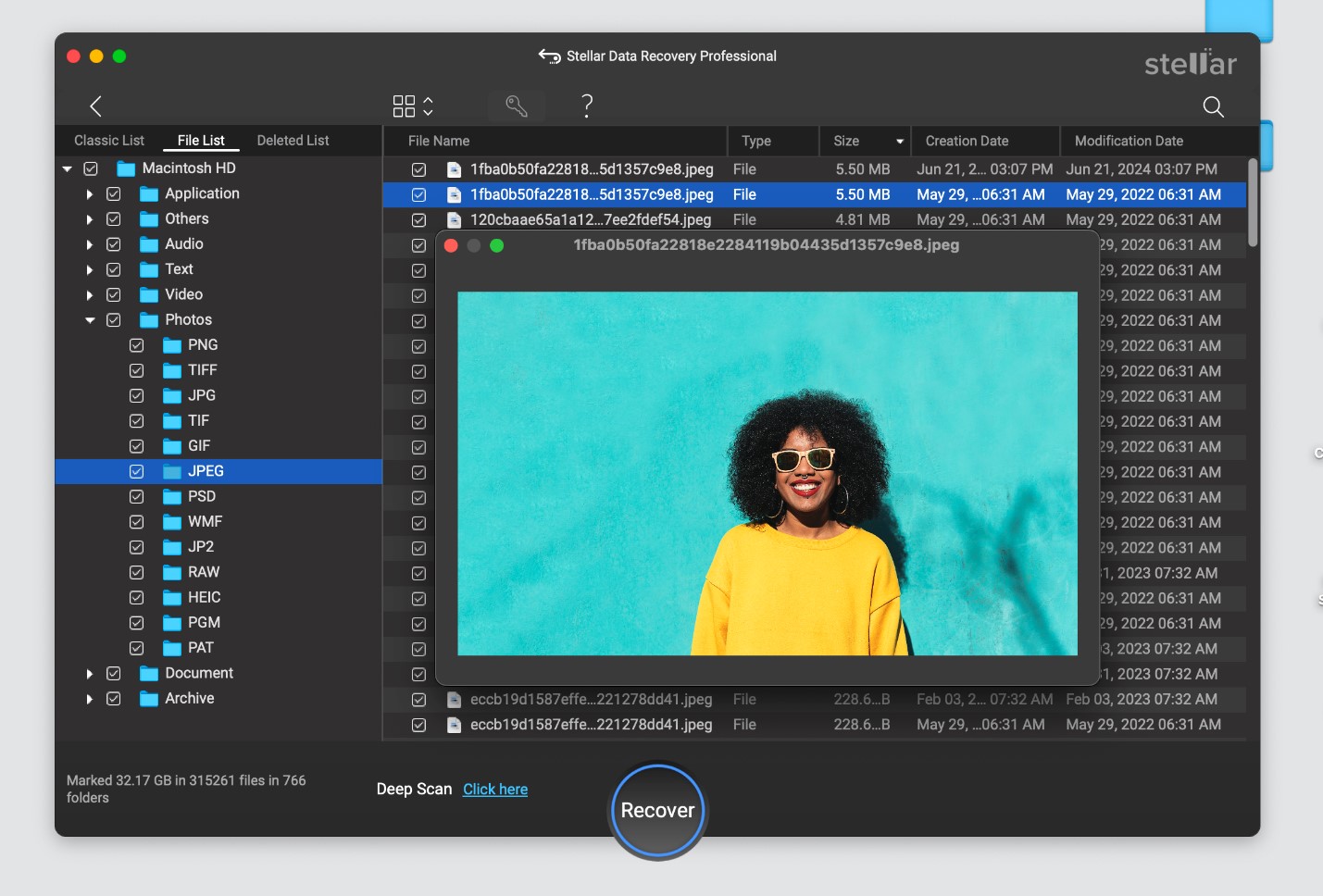The image size is (1323, 896).
Task: Switch to the Classic List tab
Action: click(109, 141)
